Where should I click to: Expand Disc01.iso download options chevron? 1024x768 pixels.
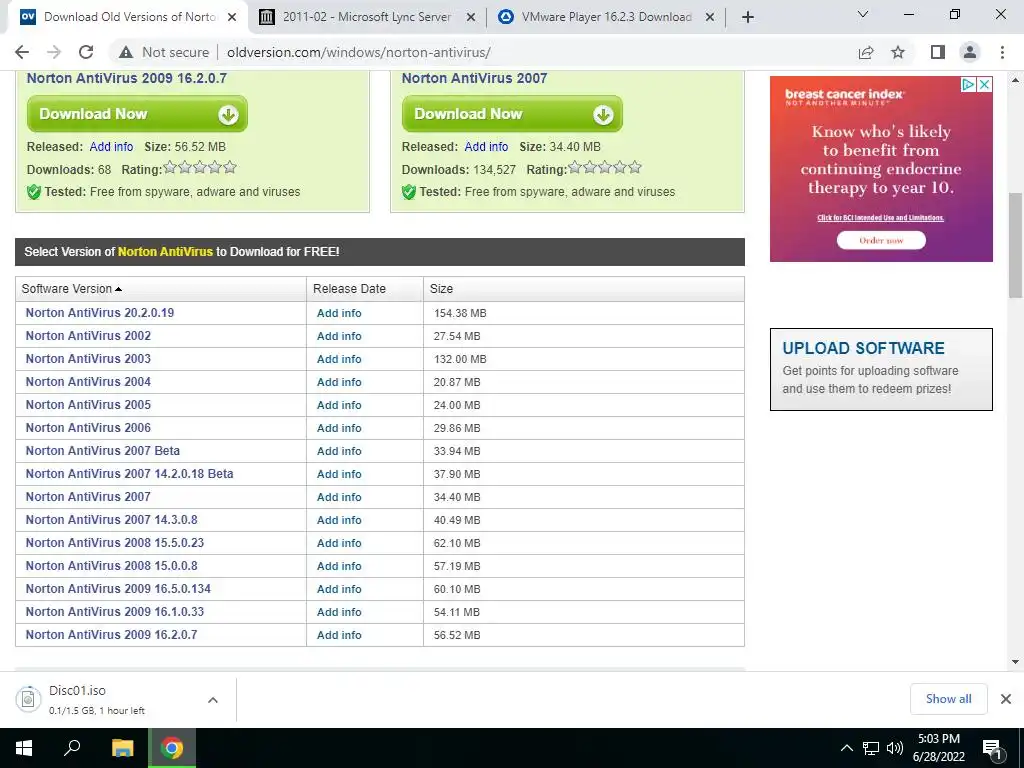pos(213,699)
